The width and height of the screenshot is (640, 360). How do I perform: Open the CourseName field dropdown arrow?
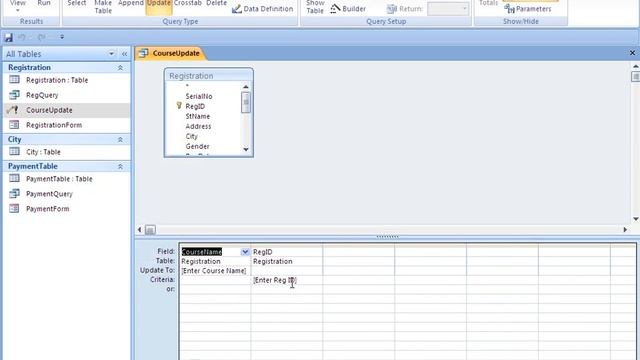[x=245, y=252]
